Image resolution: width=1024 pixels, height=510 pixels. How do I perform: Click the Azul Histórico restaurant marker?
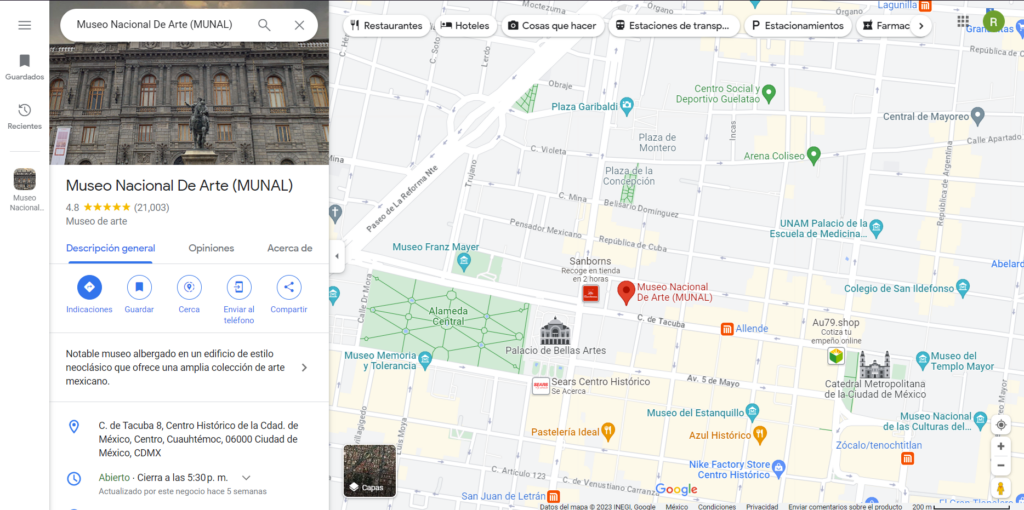[x=760, y=434]
